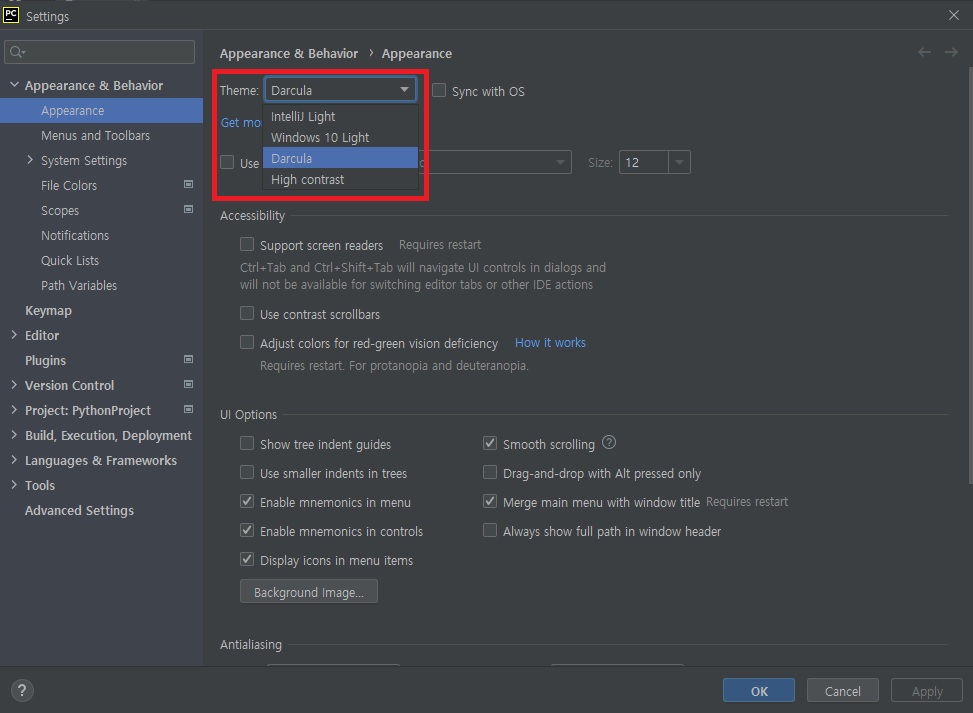Click the project-level icon next to Project: PythonProject

[188, 409]
